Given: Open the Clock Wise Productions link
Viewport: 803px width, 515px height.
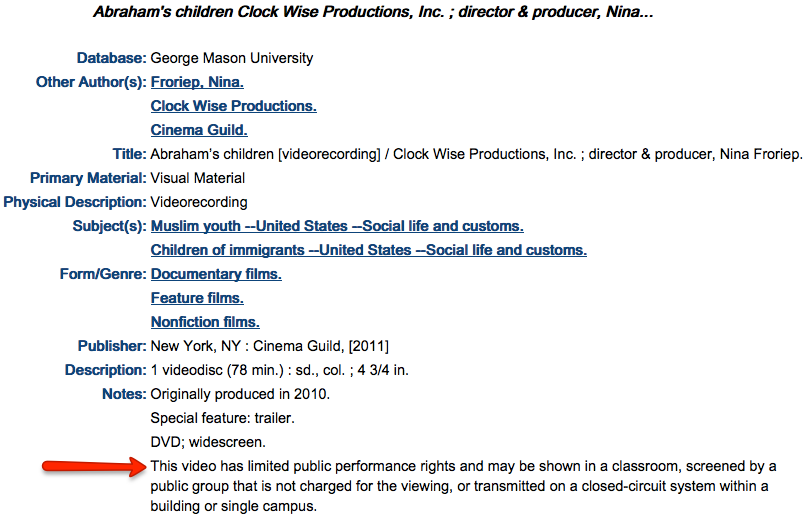Looking at the screenshot, I should 234,106.
